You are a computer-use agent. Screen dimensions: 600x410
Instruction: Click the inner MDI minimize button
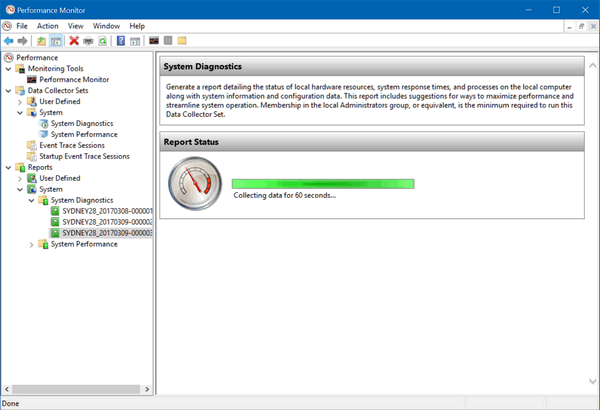[569, 26]
